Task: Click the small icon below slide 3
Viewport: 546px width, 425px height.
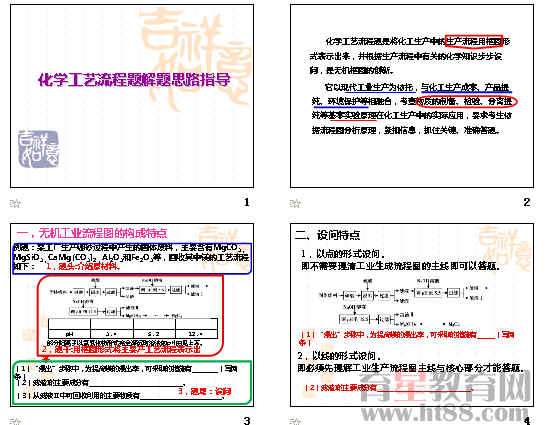Action: [x=15, y=421]
